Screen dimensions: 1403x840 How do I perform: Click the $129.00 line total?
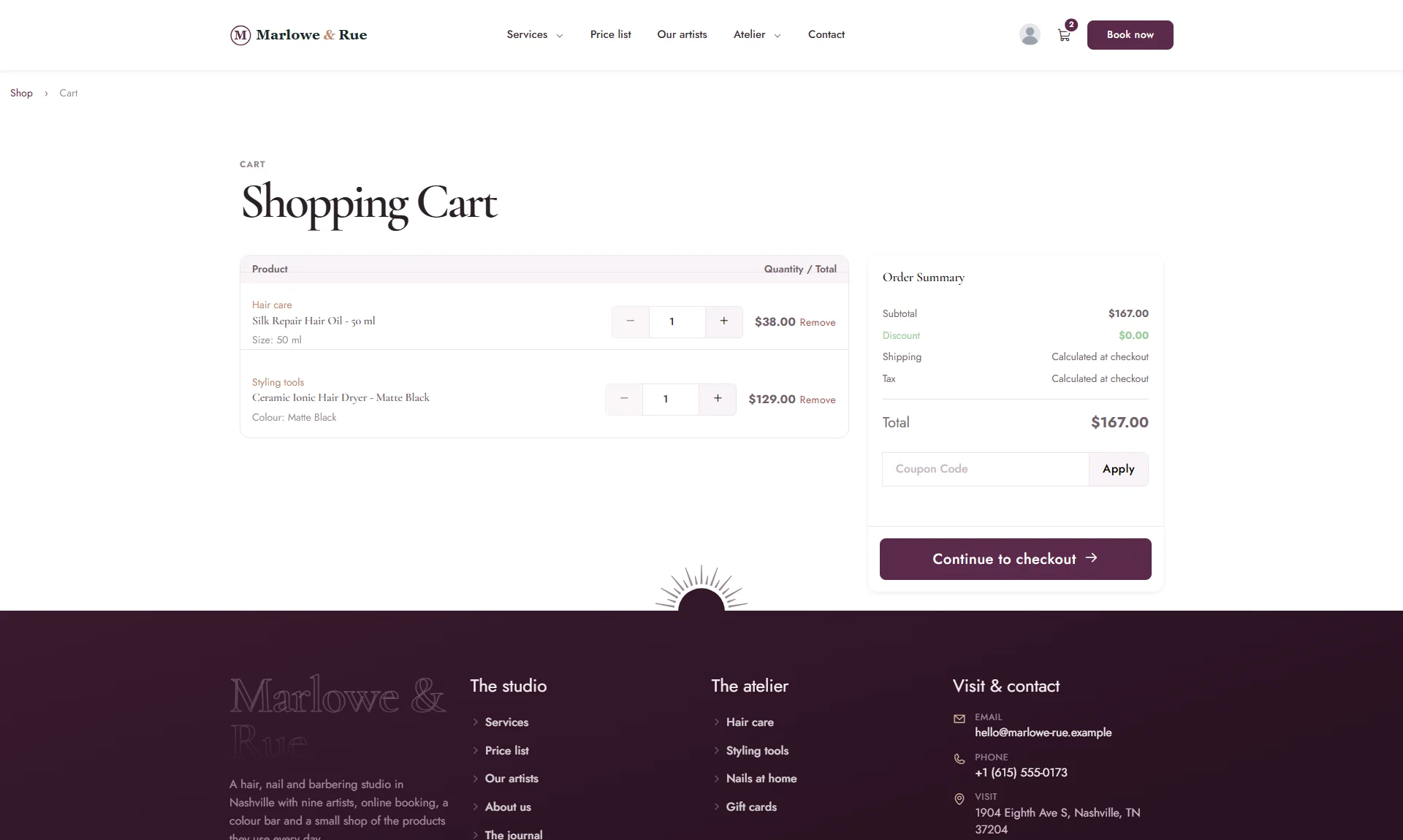point(772,399)
